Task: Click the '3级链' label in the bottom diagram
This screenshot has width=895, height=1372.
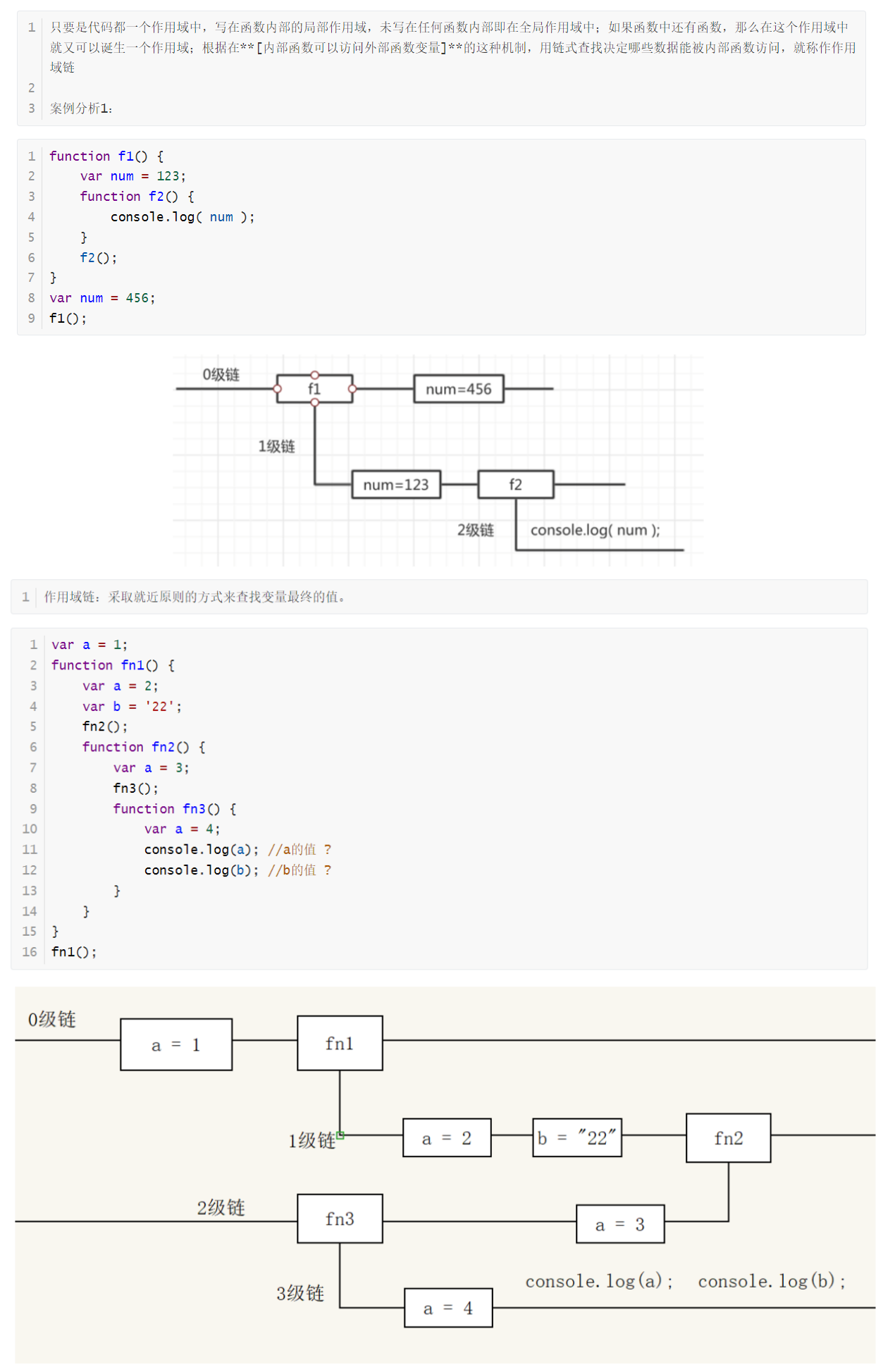Action: pyautogui.click(x=300, y=1294)
